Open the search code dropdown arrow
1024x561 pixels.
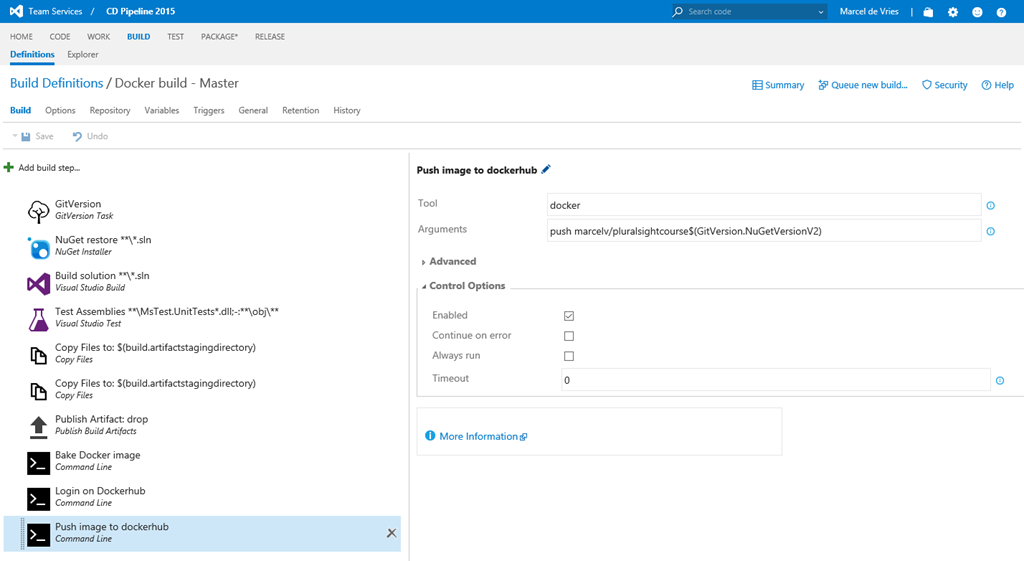point(821,12)
